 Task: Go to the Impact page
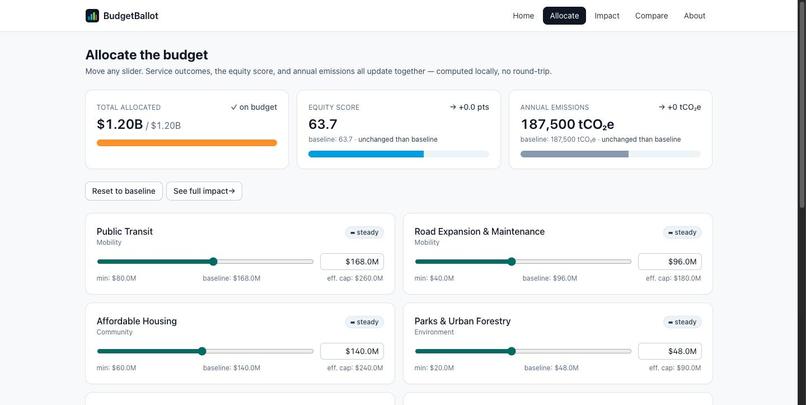pos(607,16)
